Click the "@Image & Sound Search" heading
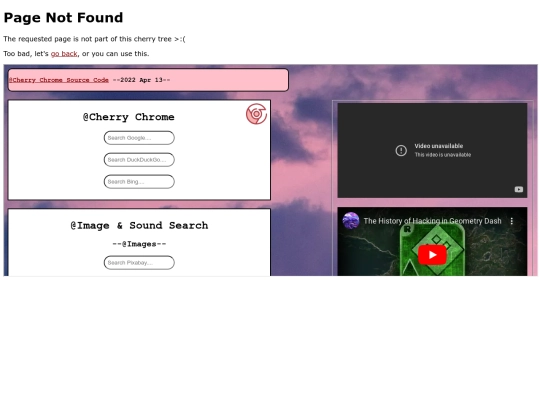This screenshot has width=540, height=405. tap(139, 226)
